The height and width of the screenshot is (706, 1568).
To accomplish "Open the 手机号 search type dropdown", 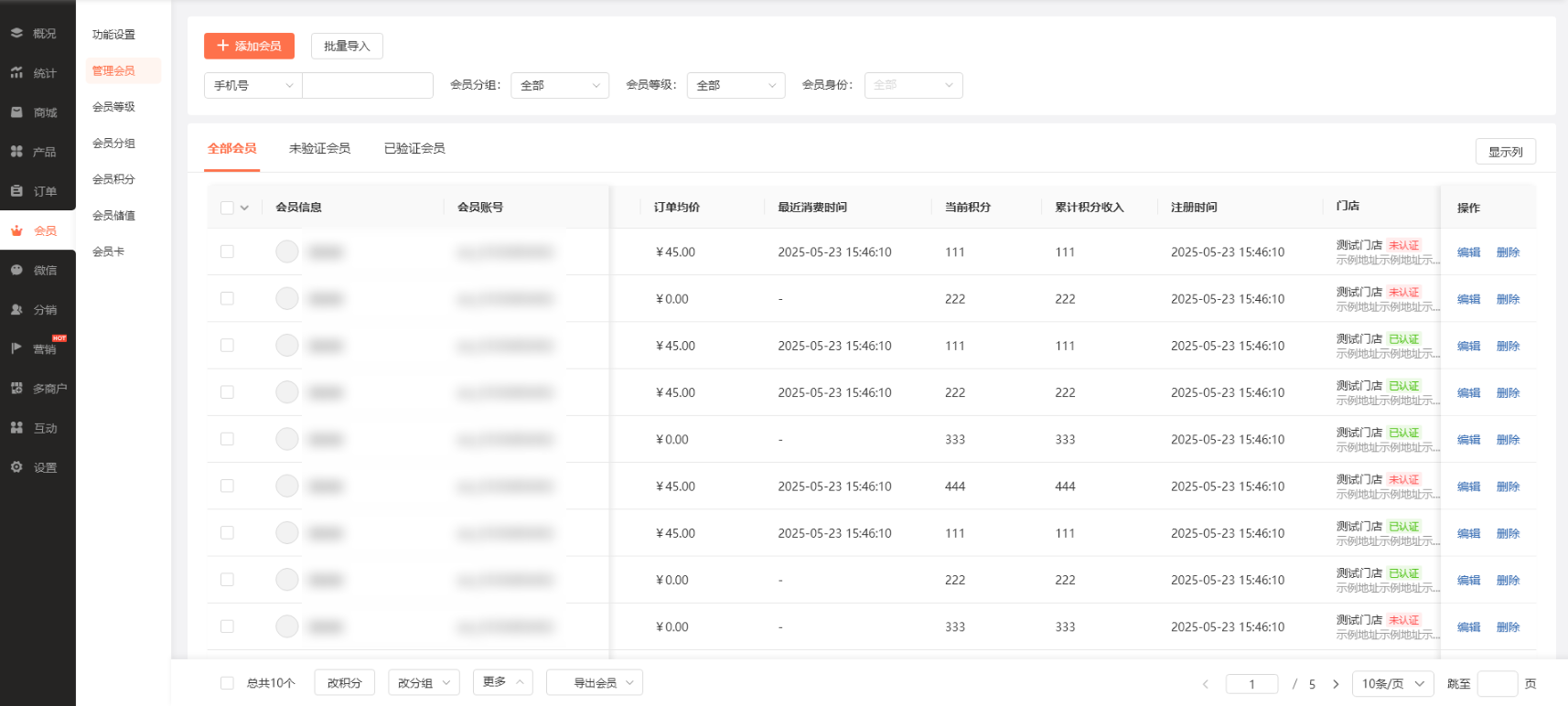I will coord(253,85).
